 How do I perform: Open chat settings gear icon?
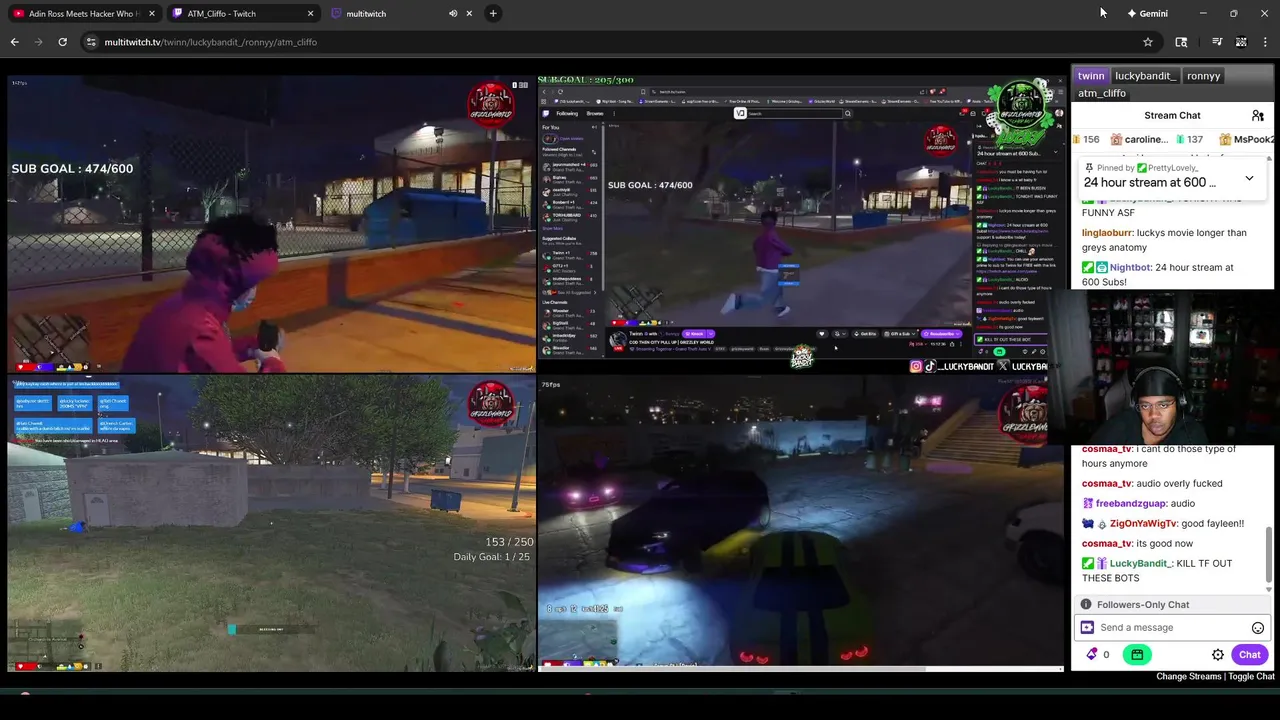point(1218,655)
